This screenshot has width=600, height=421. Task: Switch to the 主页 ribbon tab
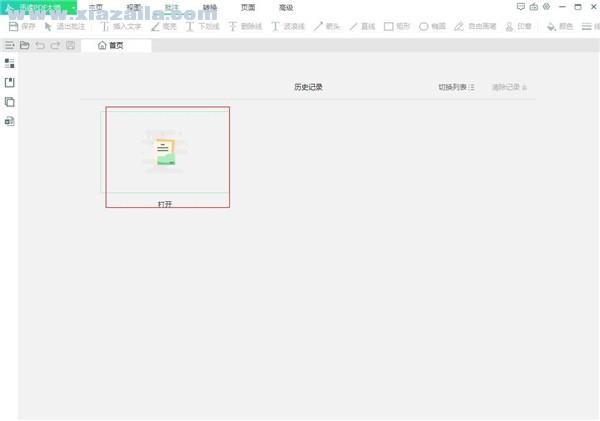tap(96, 7)
